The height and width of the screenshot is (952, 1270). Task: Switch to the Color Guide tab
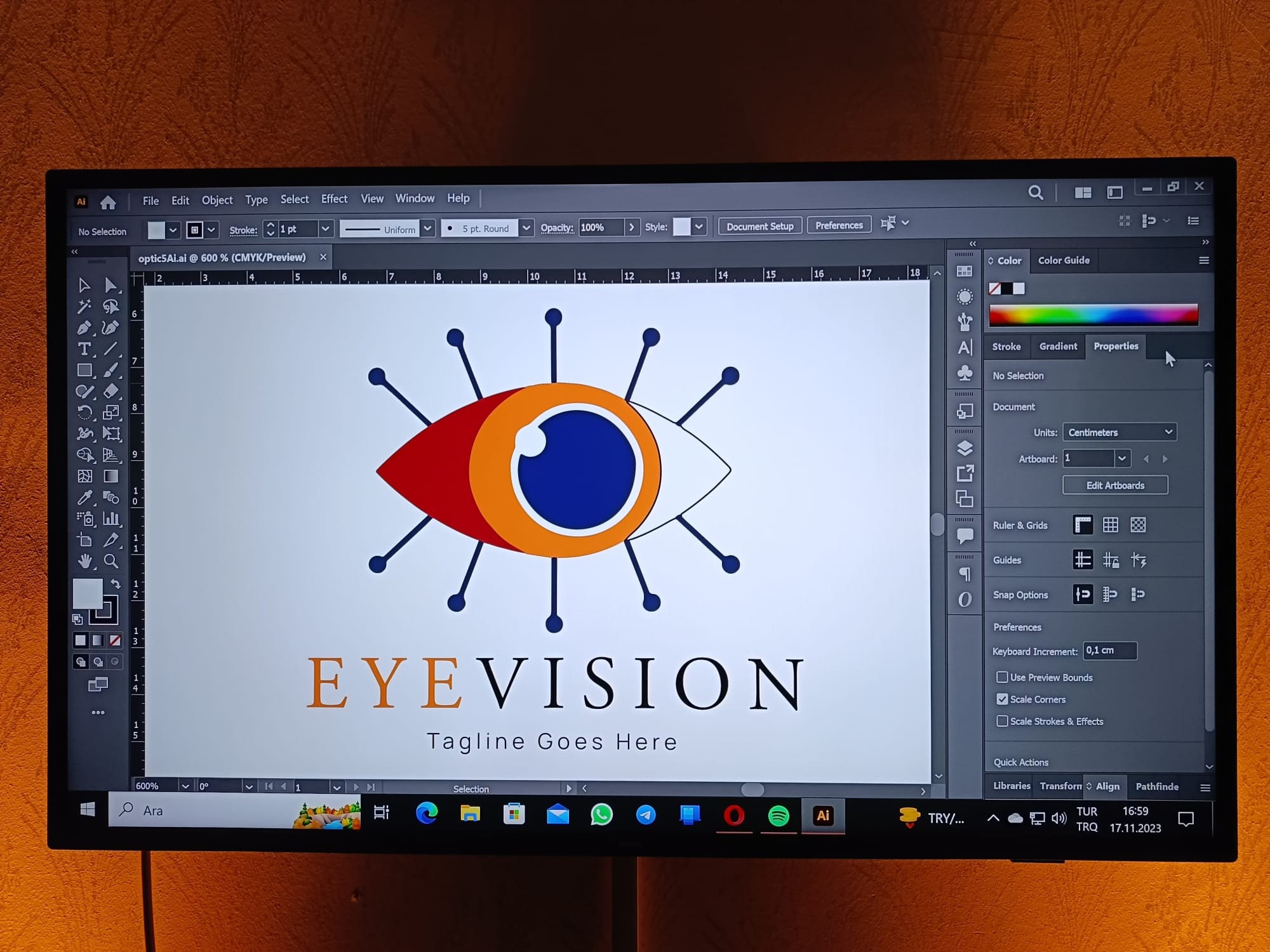click(x=1064, y=260)
